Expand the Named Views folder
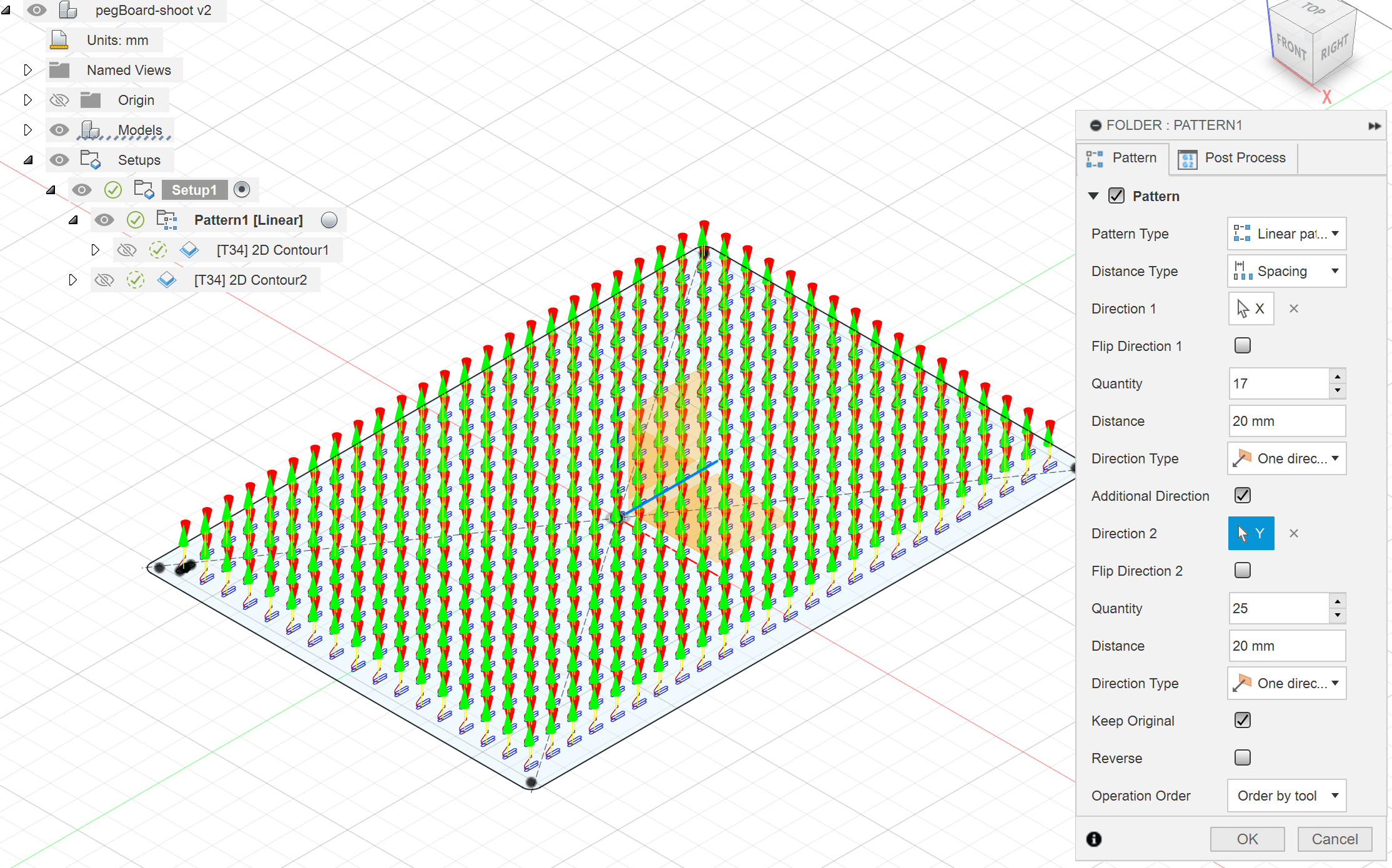The width and height of the screenshot is (1392, 868). (27, 69)
